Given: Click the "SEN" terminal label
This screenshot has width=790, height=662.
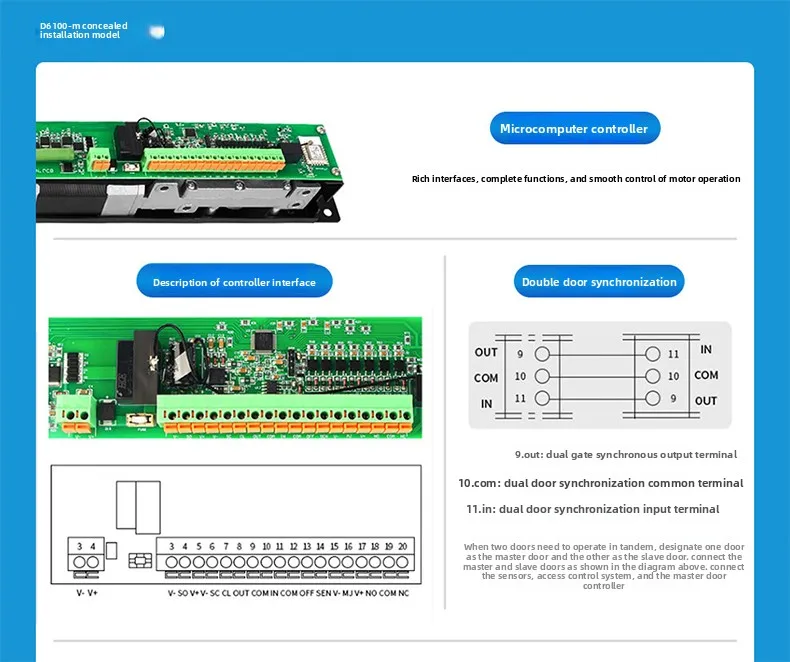Looking at the screenshot, I should click(323, 593).
